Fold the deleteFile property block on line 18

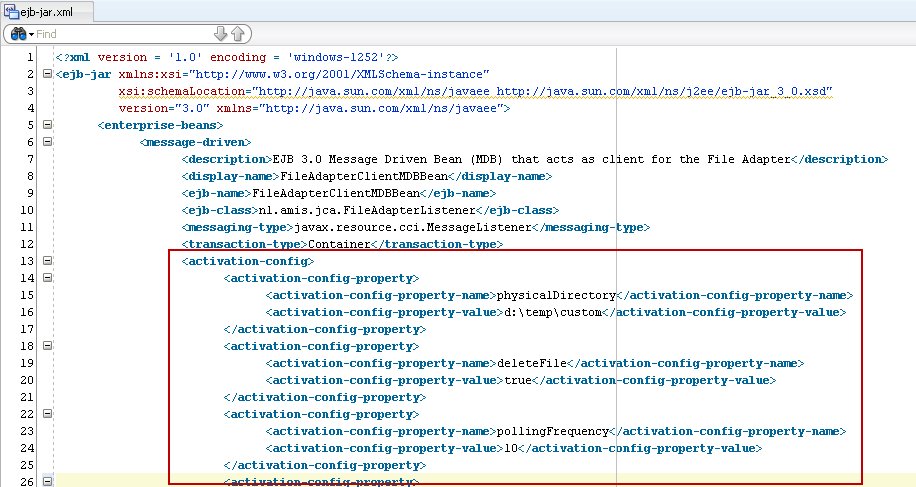[46, 346]
